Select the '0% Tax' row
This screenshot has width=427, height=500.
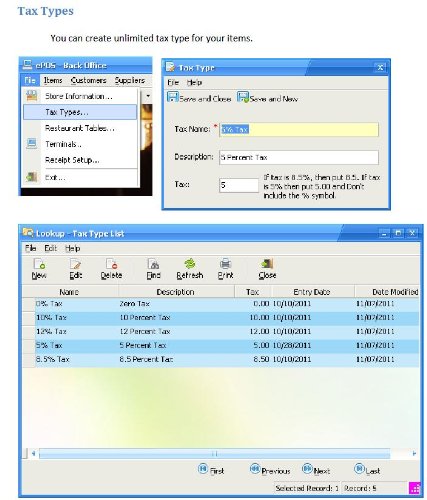(x=221, y=304)
